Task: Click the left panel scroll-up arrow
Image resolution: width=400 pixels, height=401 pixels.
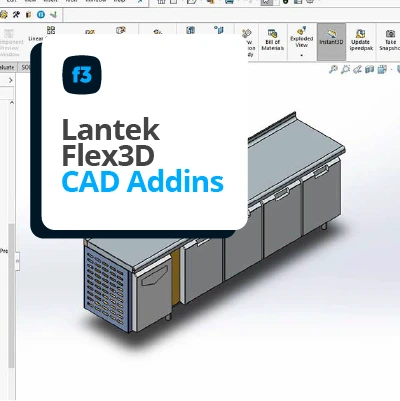Action: (x=12, y=103)
